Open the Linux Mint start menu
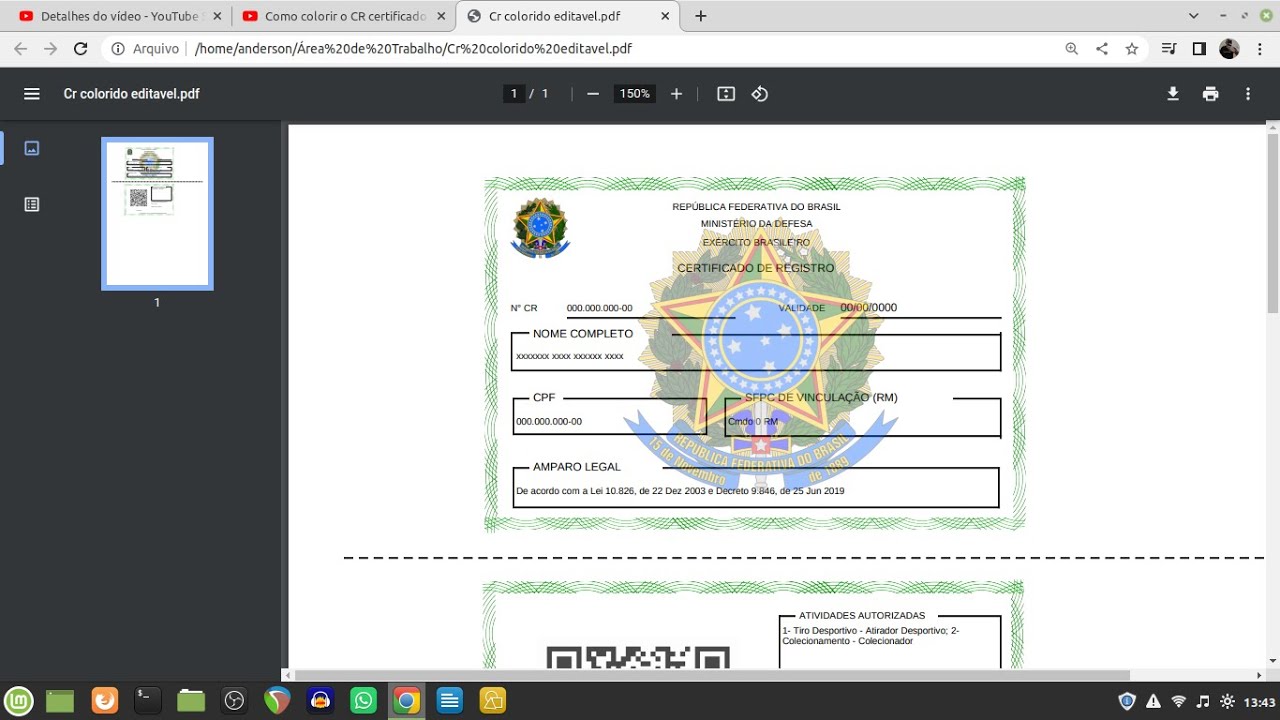 pyautogui.click(x=19, y=701)
